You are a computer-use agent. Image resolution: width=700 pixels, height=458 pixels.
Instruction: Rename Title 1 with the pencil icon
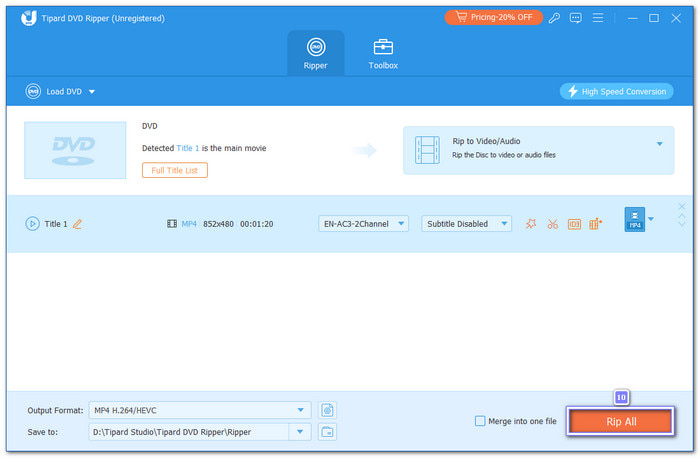[78, 224]
